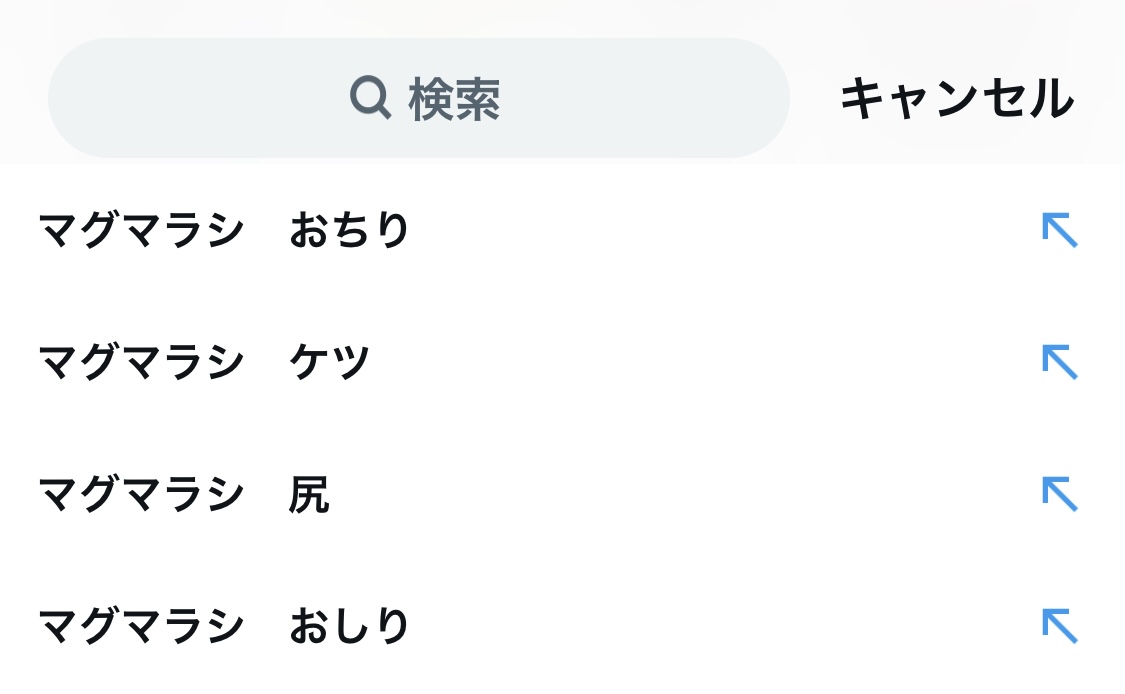Focus the 検索 search input field

click(x=418, y=98)
